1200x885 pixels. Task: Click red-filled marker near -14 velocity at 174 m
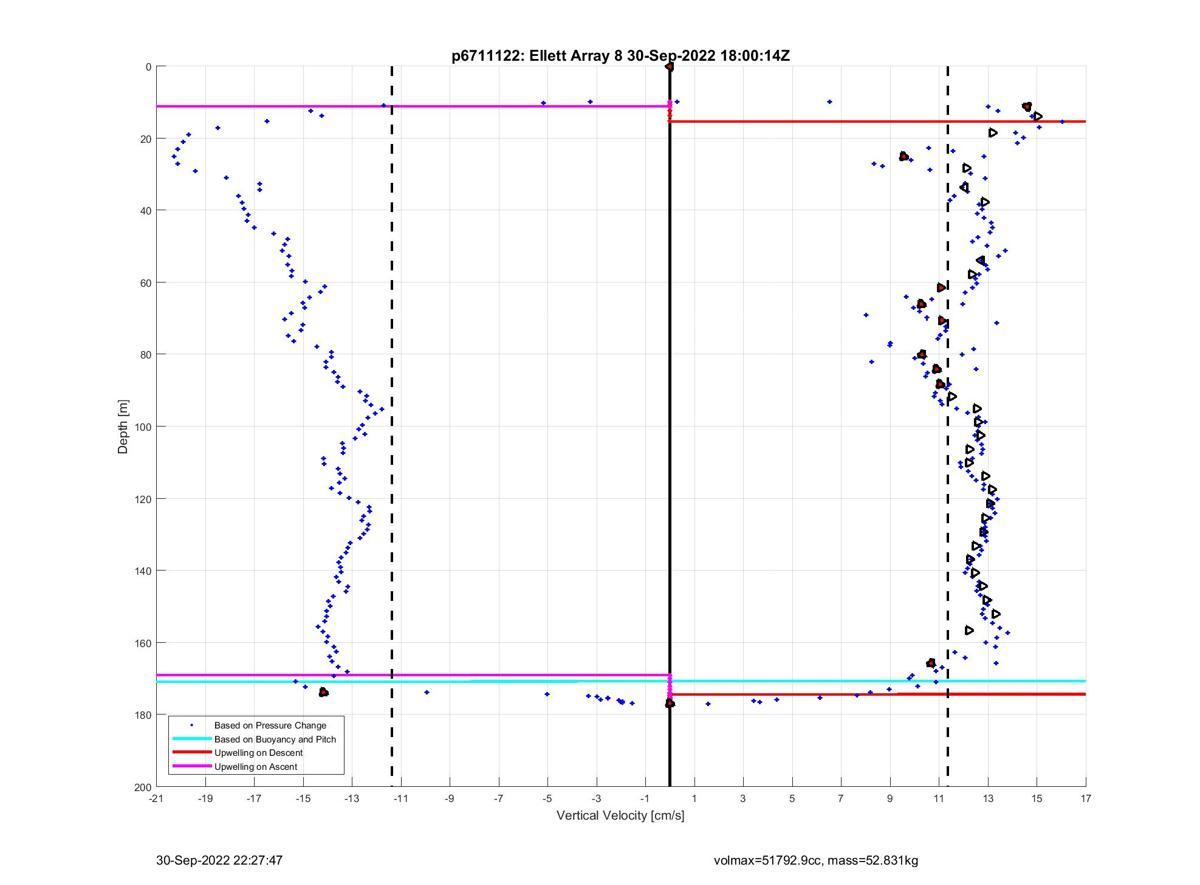click(323, 692)
